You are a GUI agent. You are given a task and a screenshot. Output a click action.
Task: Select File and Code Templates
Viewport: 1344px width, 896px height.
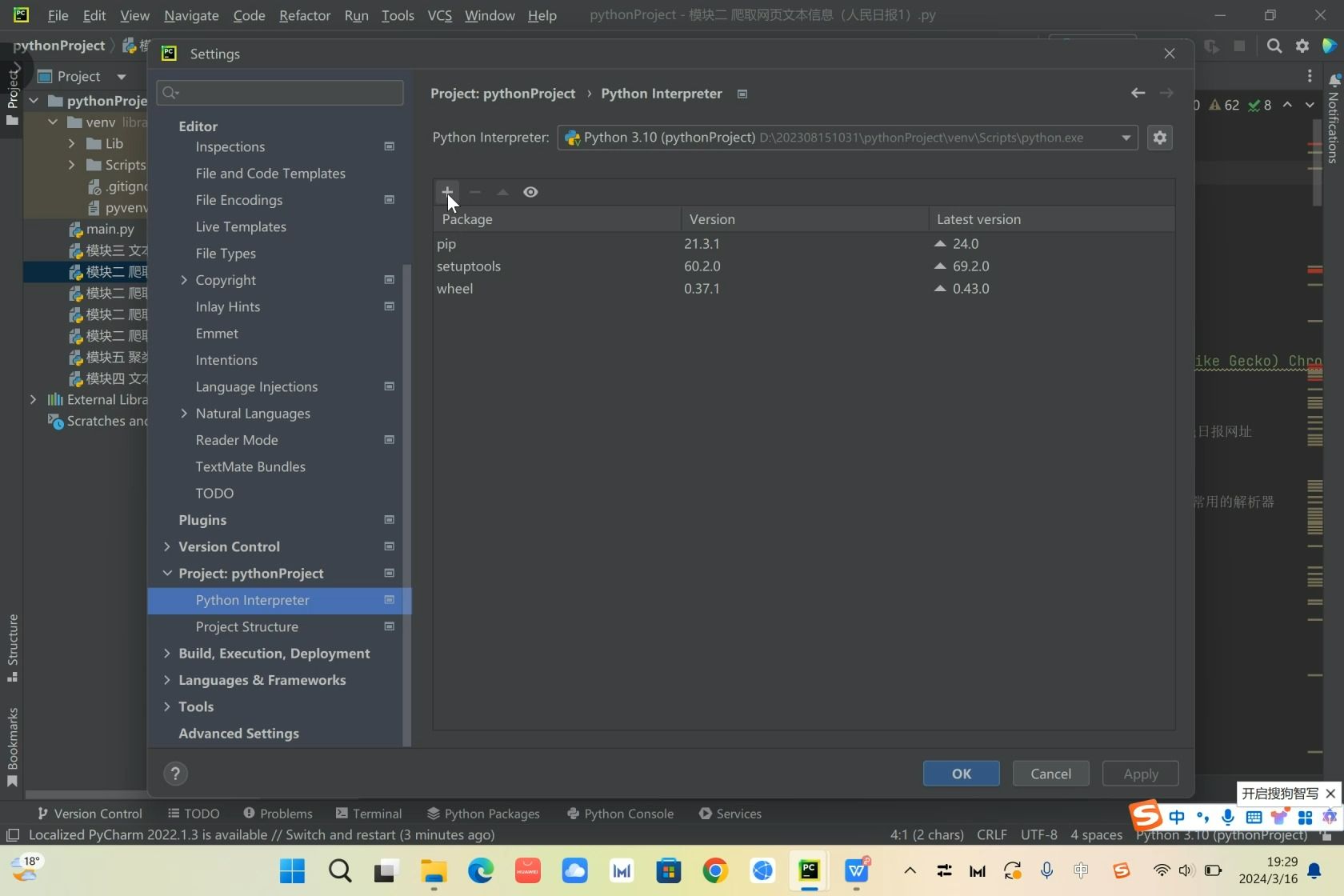(270, 174)
